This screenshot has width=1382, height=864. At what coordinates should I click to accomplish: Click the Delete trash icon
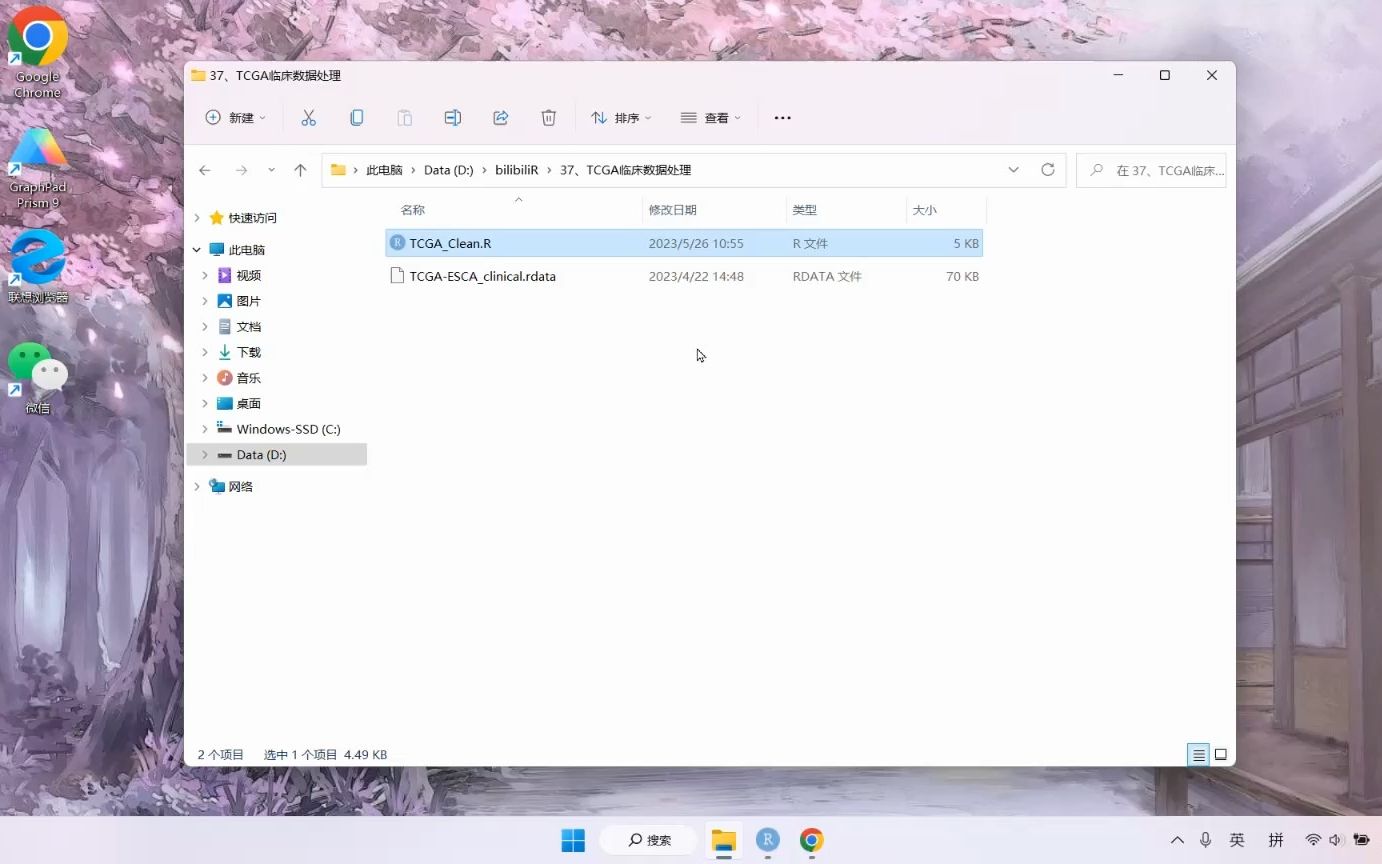point(548,118)
